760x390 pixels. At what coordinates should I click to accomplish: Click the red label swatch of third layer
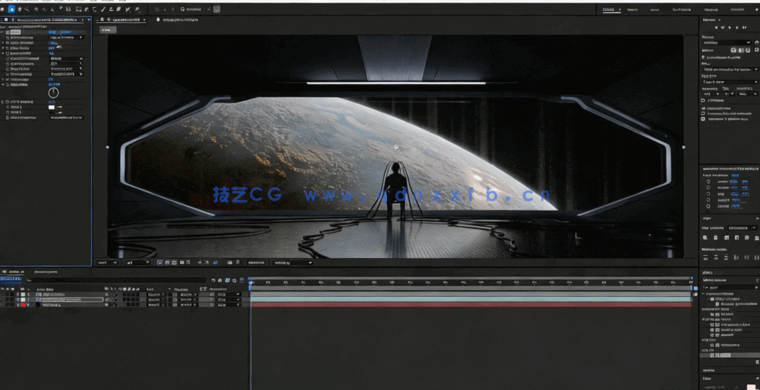pyautogui.click(x=23, y=305)
